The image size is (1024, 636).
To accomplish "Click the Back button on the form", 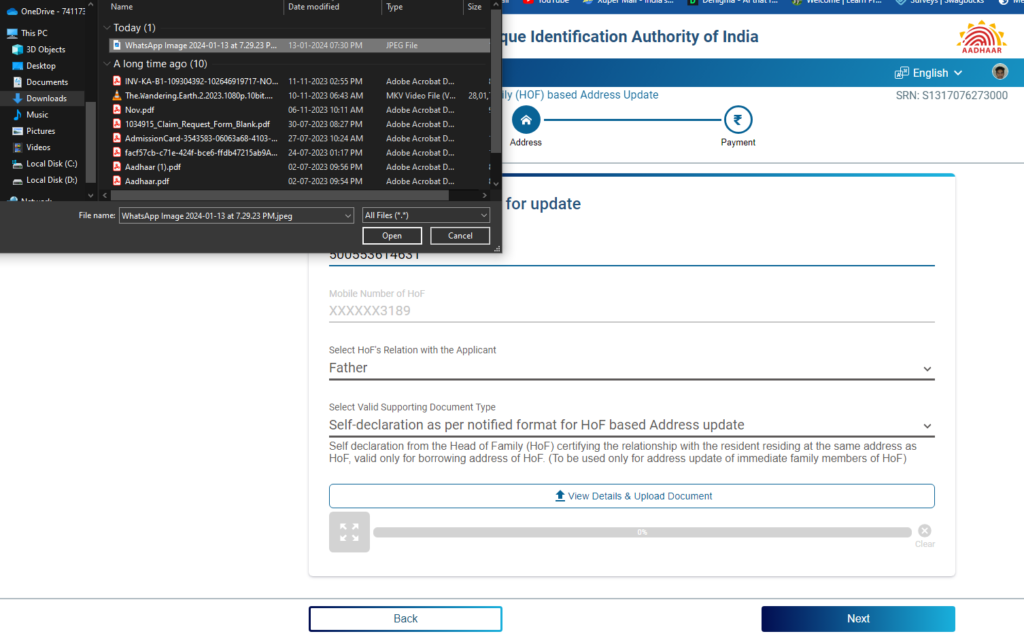I will [x=406, y=619].
